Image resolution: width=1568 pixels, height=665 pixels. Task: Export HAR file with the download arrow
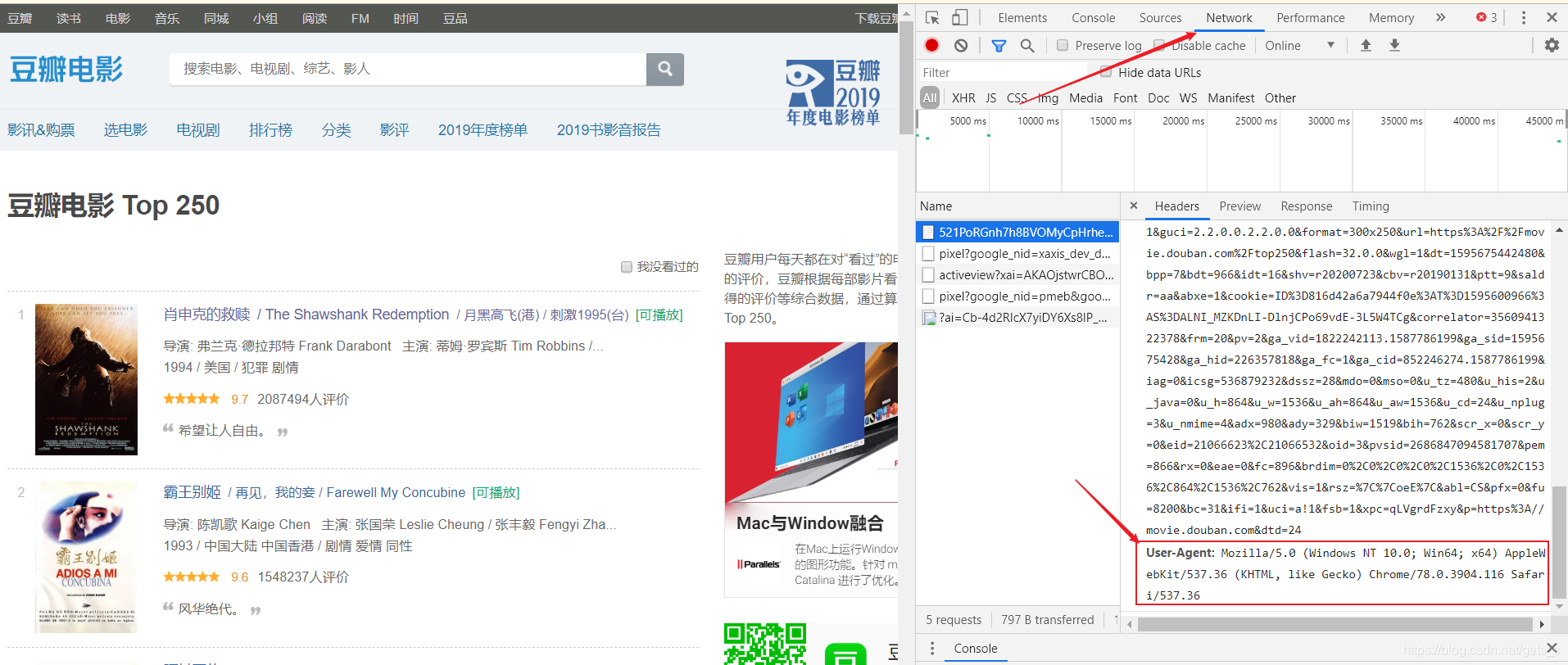click(x=1394, y=45)
